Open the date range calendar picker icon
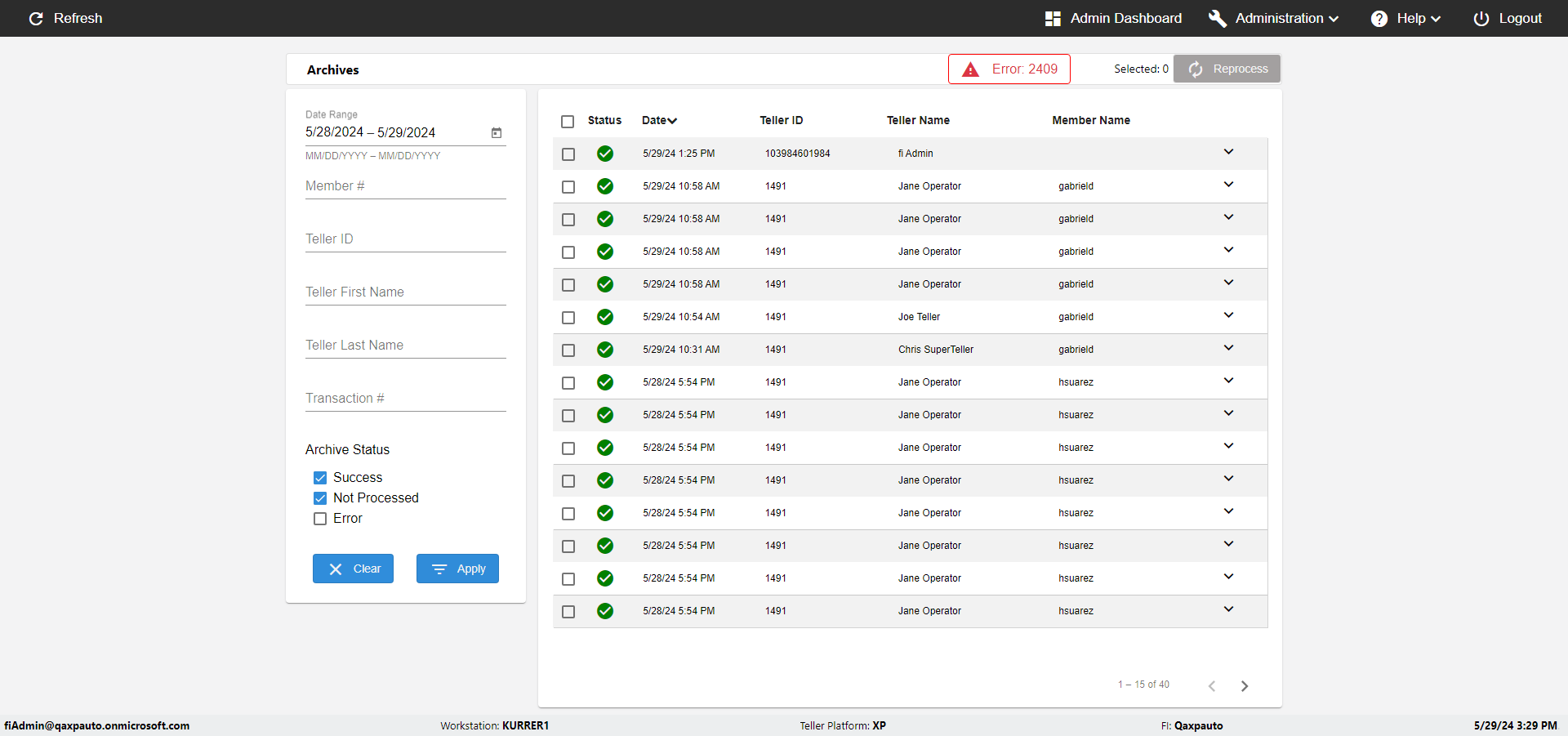 click(x=497, y=132)
